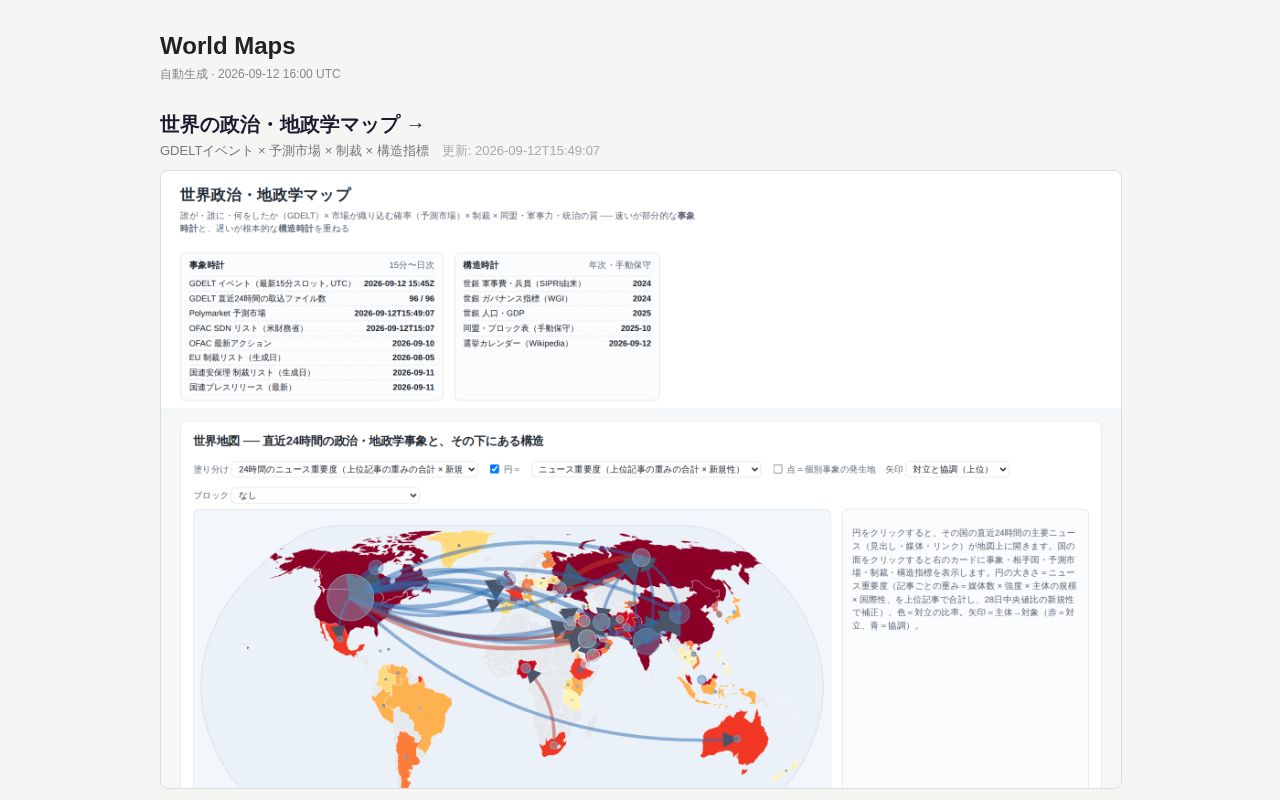The width and height of the screenshot is (1280, 800).
Task: Click the 世銀 人口・GDP value 2025
Action: [x=642, y=313]
